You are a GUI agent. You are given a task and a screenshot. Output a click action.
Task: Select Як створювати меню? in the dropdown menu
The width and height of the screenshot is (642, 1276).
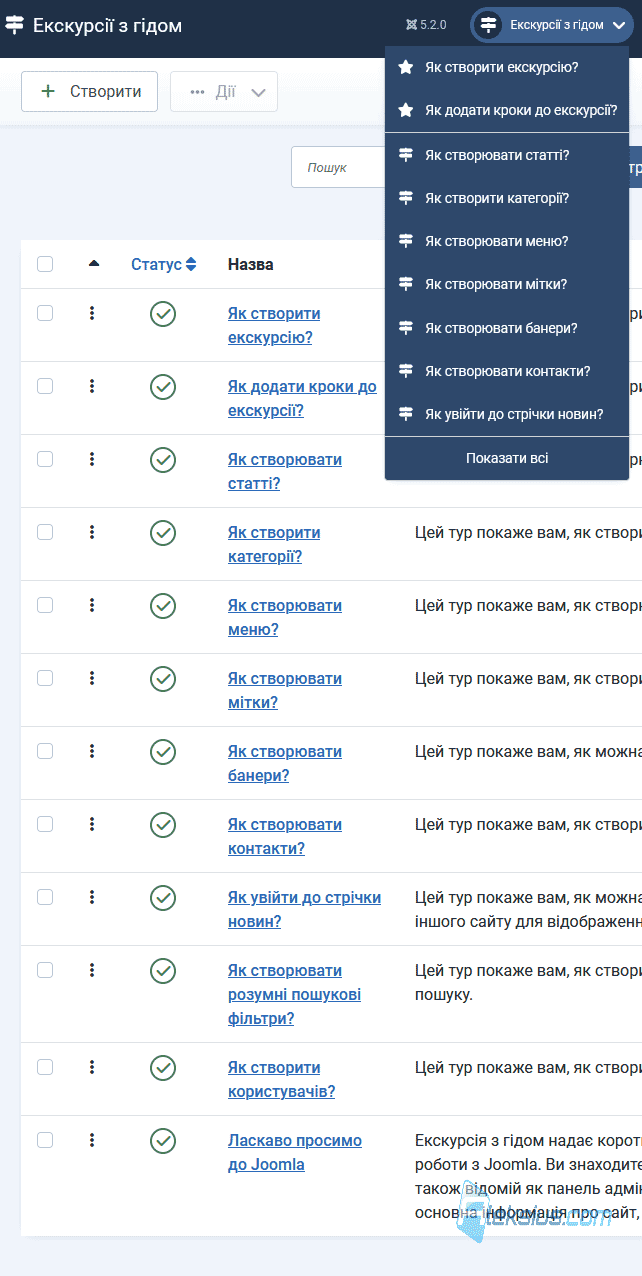(x=507, y=241)
